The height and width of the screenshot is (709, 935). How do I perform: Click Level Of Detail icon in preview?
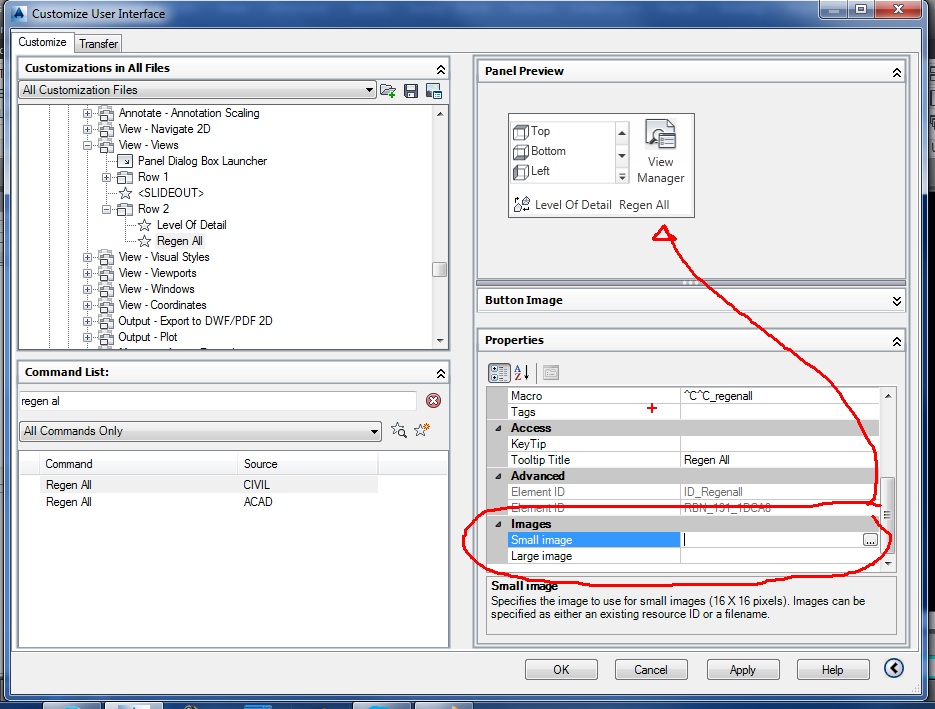522,205
